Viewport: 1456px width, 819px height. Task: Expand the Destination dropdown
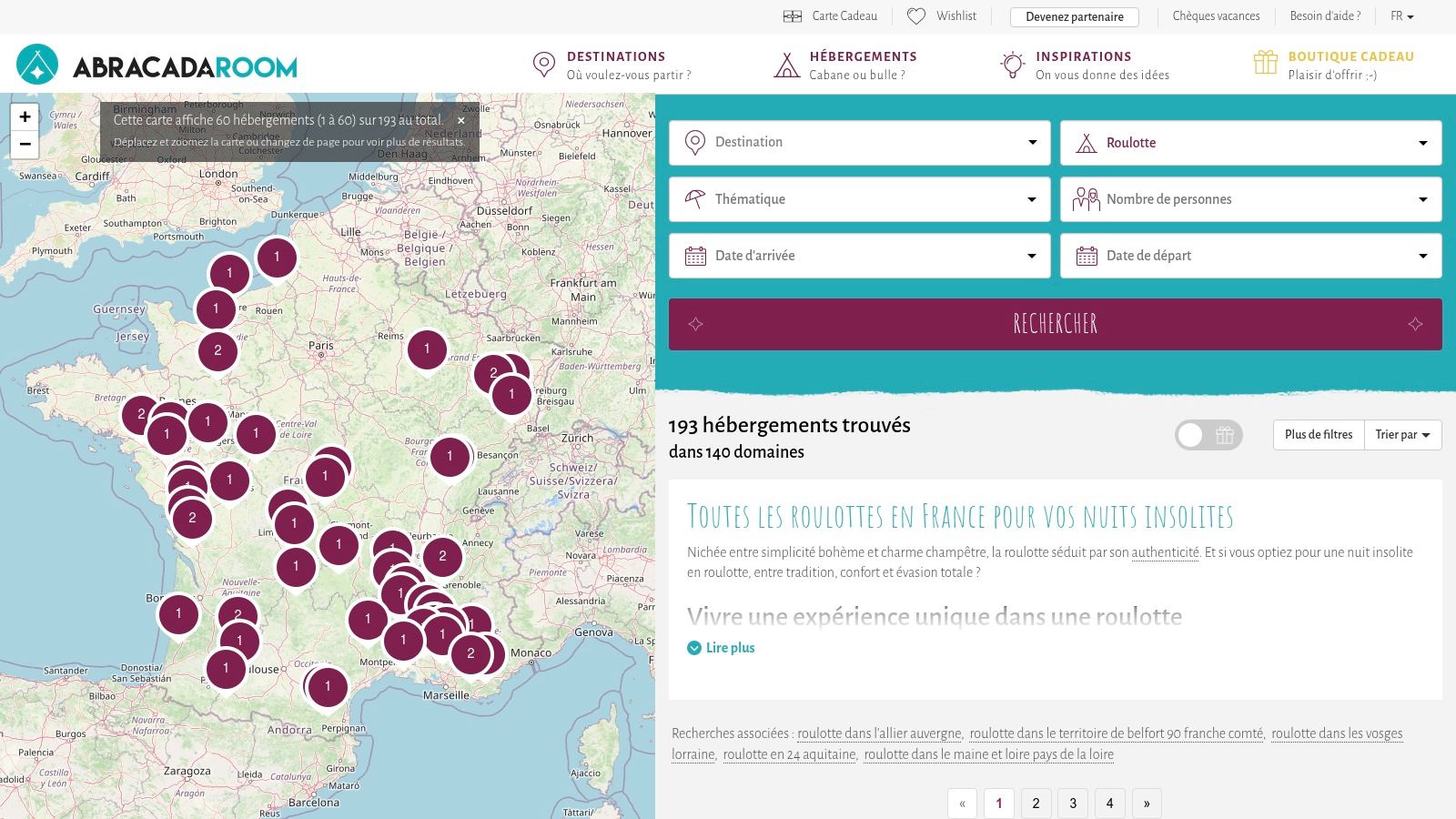860,143
